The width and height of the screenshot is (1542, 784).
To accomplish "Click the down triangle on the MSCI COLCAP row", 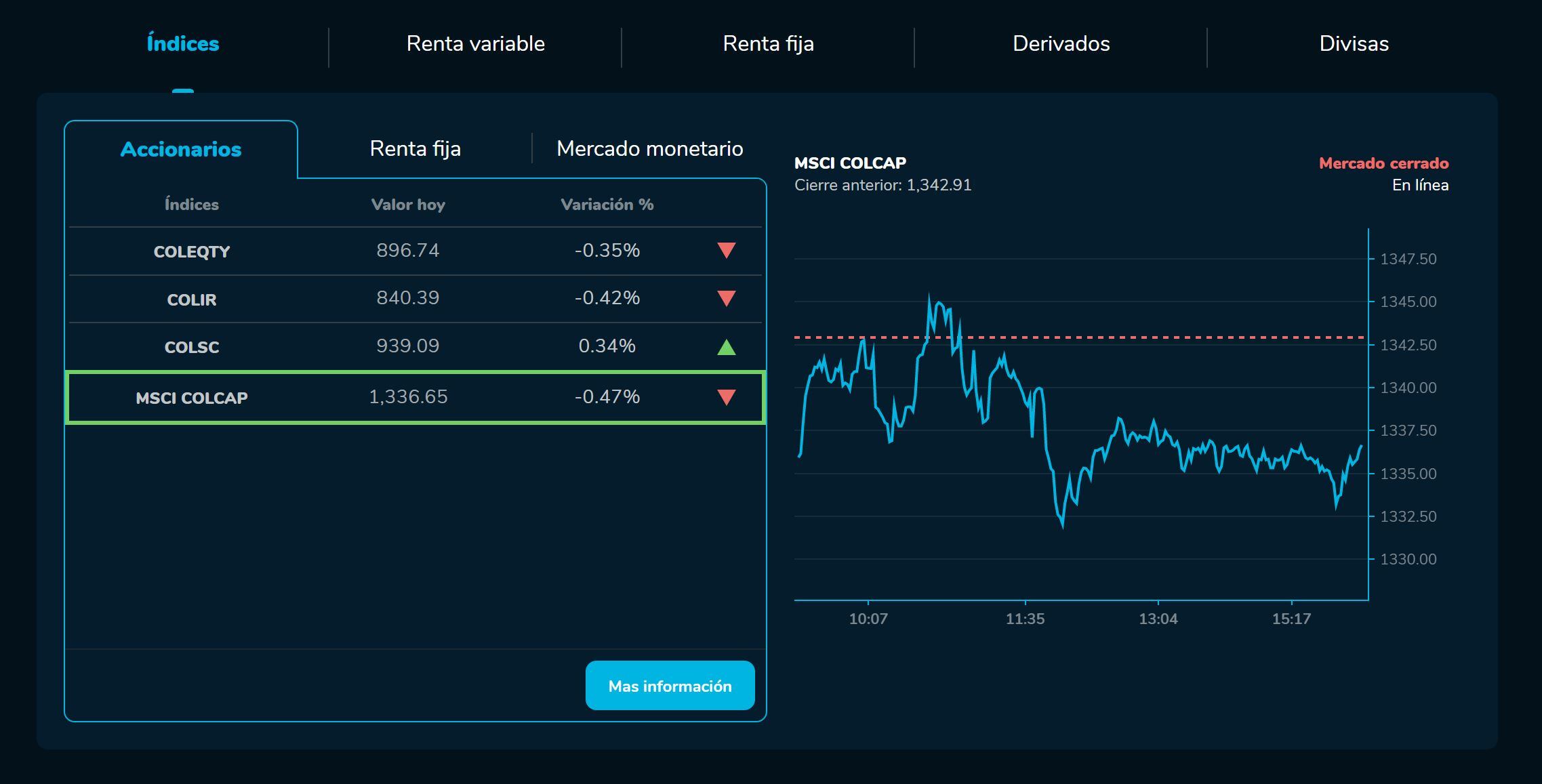I will point(725,398).
